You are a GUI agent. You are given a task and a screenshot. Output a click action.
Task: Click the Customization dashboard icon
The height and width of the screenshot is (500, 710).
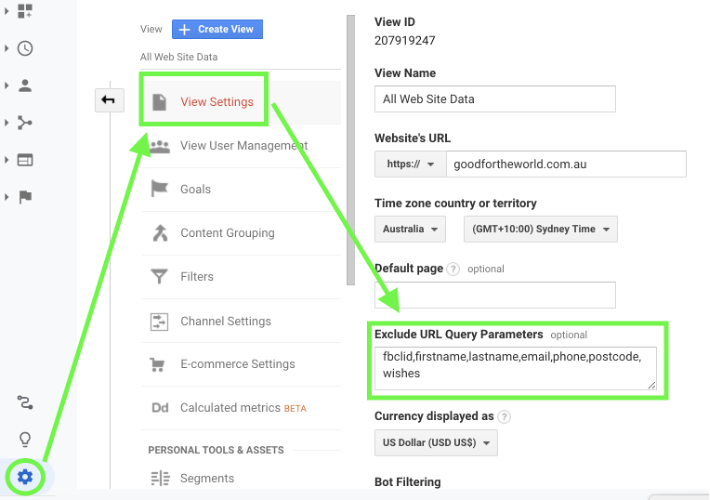tap(25, 11)
